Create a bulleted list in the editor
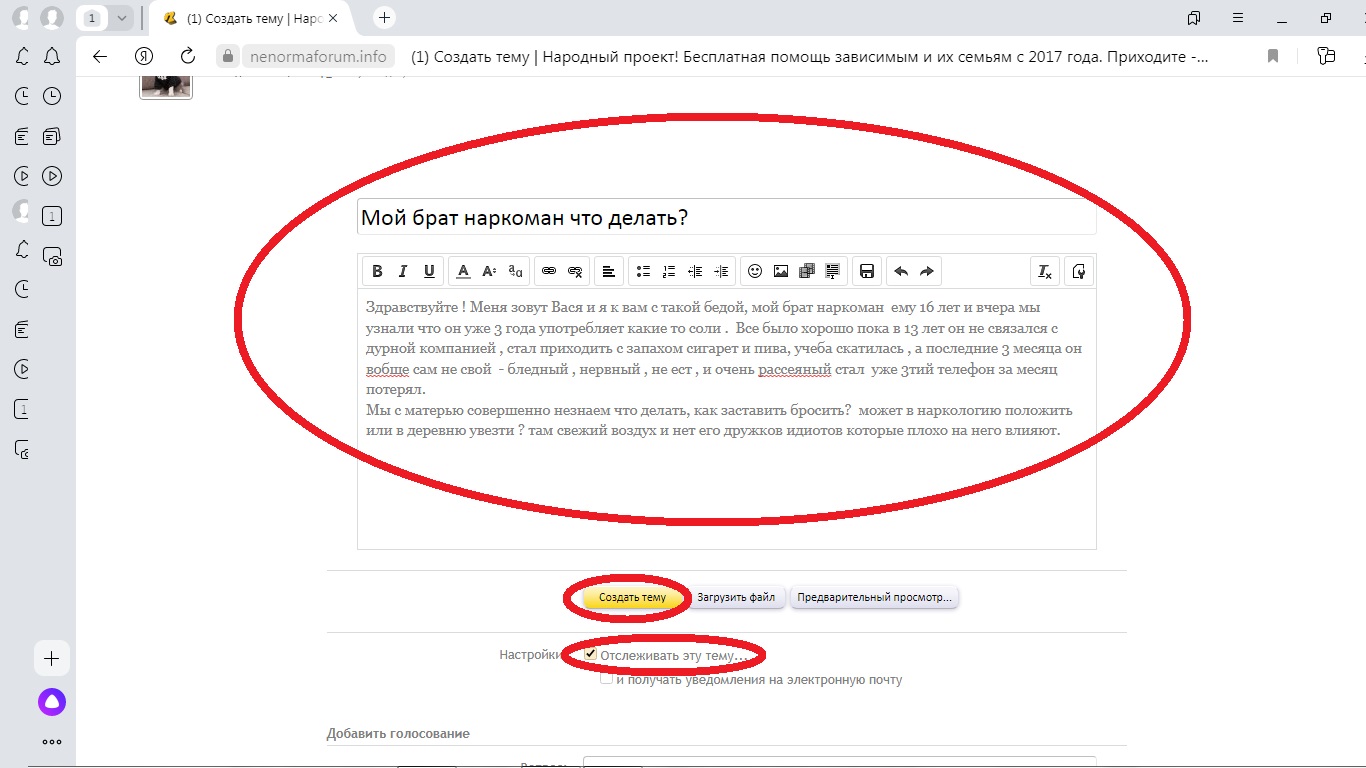The height and width of the screenshot is (768, 1366). 643,271
